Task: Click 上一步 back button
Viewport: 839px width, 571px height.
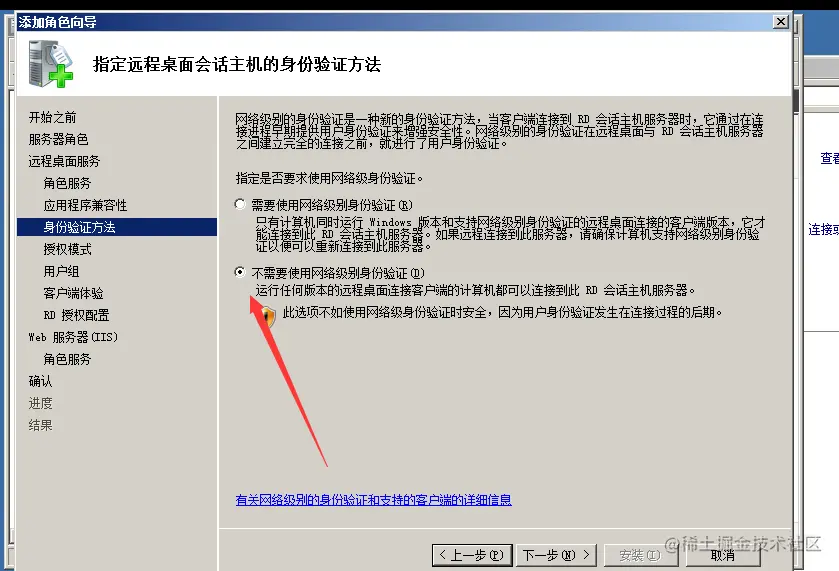Action: (472, 555)
